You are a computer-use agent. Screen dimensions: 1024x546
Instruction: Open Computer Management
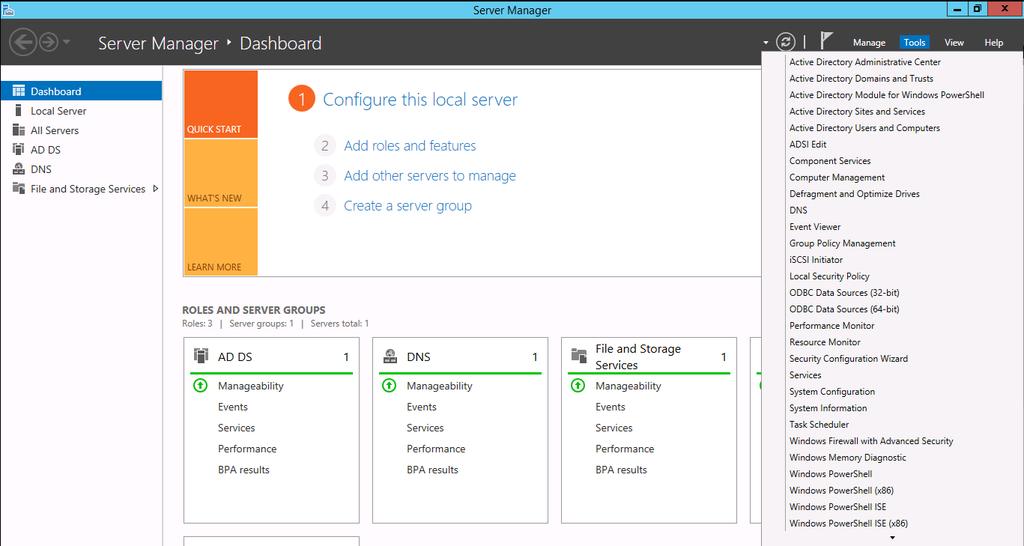coord(837,178)
